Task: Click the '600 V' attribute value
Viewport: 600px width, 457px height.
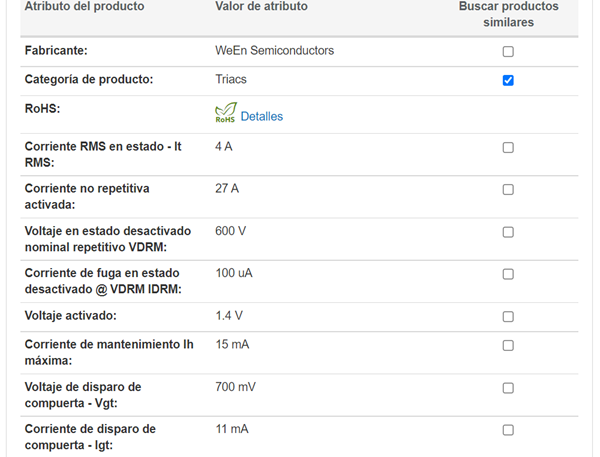Action: pyautogui.click(x=231, y=231)
